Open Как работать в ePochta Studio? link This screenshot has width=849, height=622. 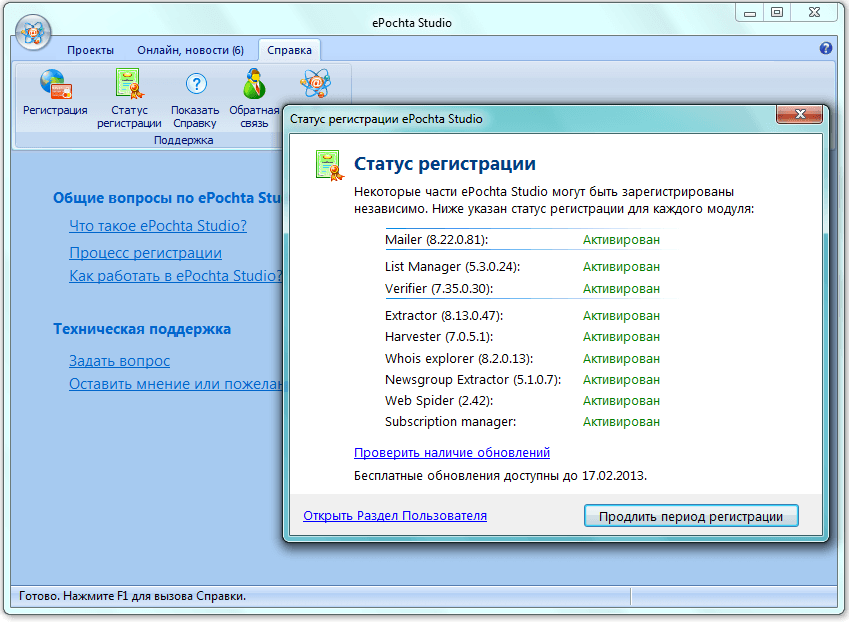coord(175,276)
